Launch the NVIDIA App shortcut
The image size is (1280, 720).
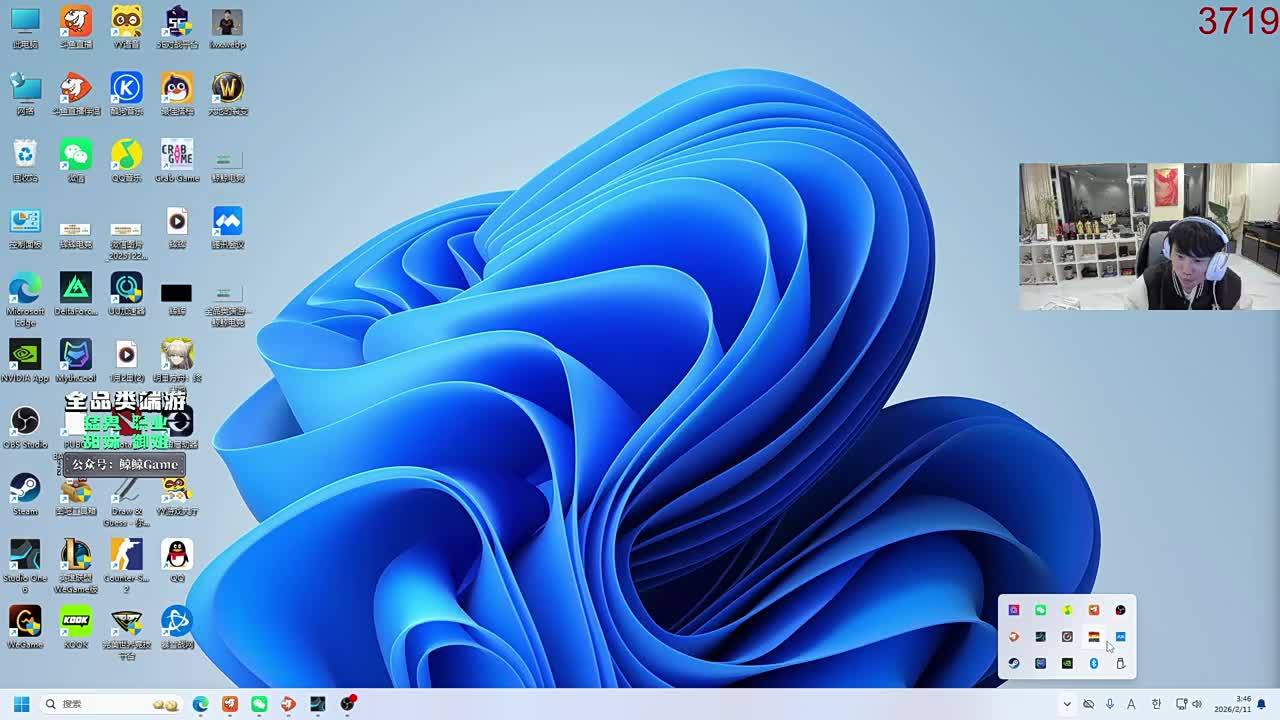[25, 355]
